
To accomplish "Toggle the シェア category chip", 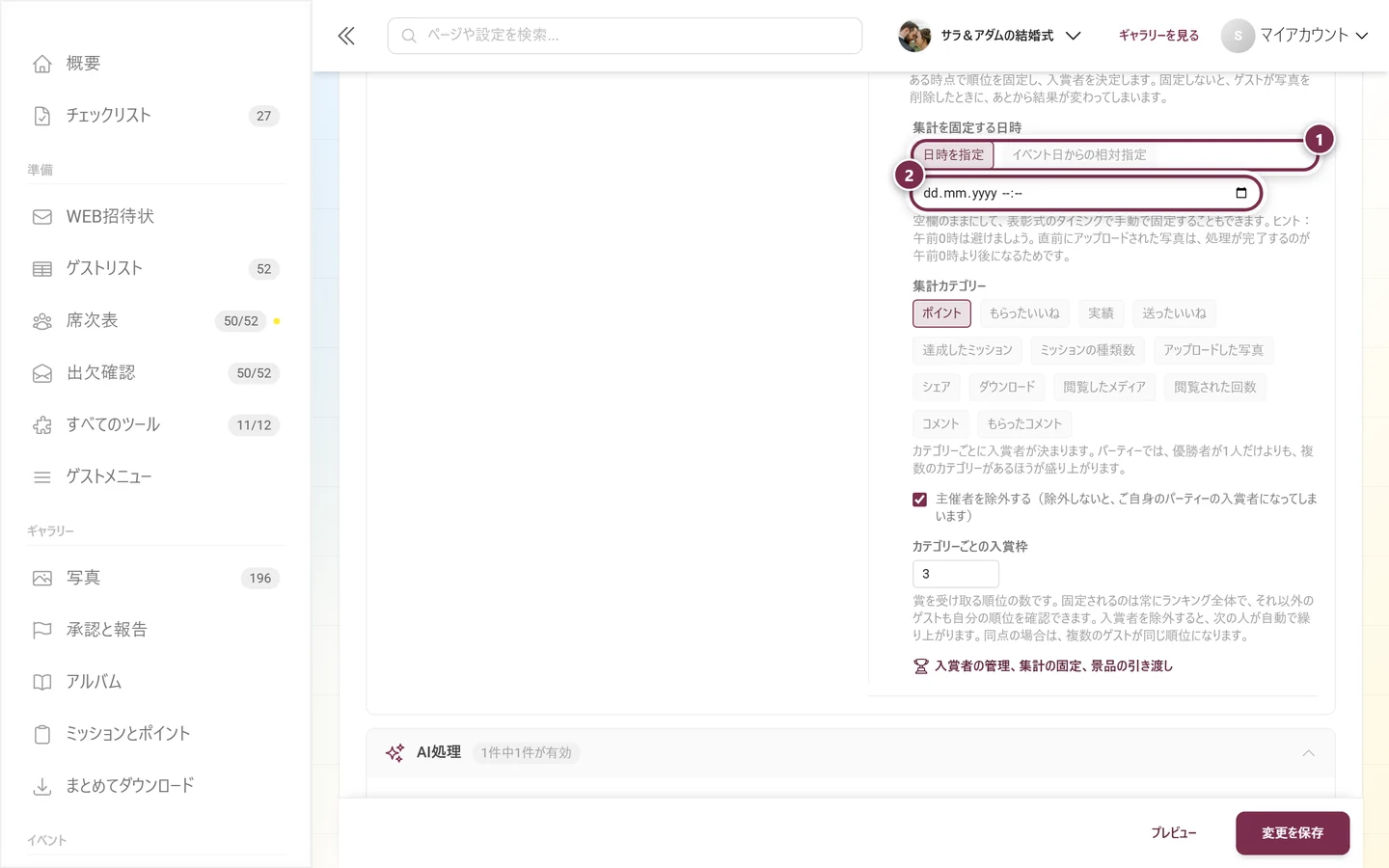I will [x=937, y=387].
